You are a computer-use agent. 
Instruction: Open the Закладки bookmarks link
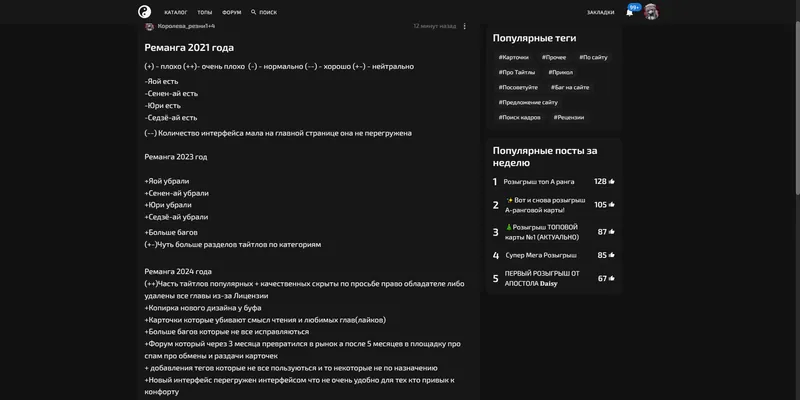click(x=601, y=12)
